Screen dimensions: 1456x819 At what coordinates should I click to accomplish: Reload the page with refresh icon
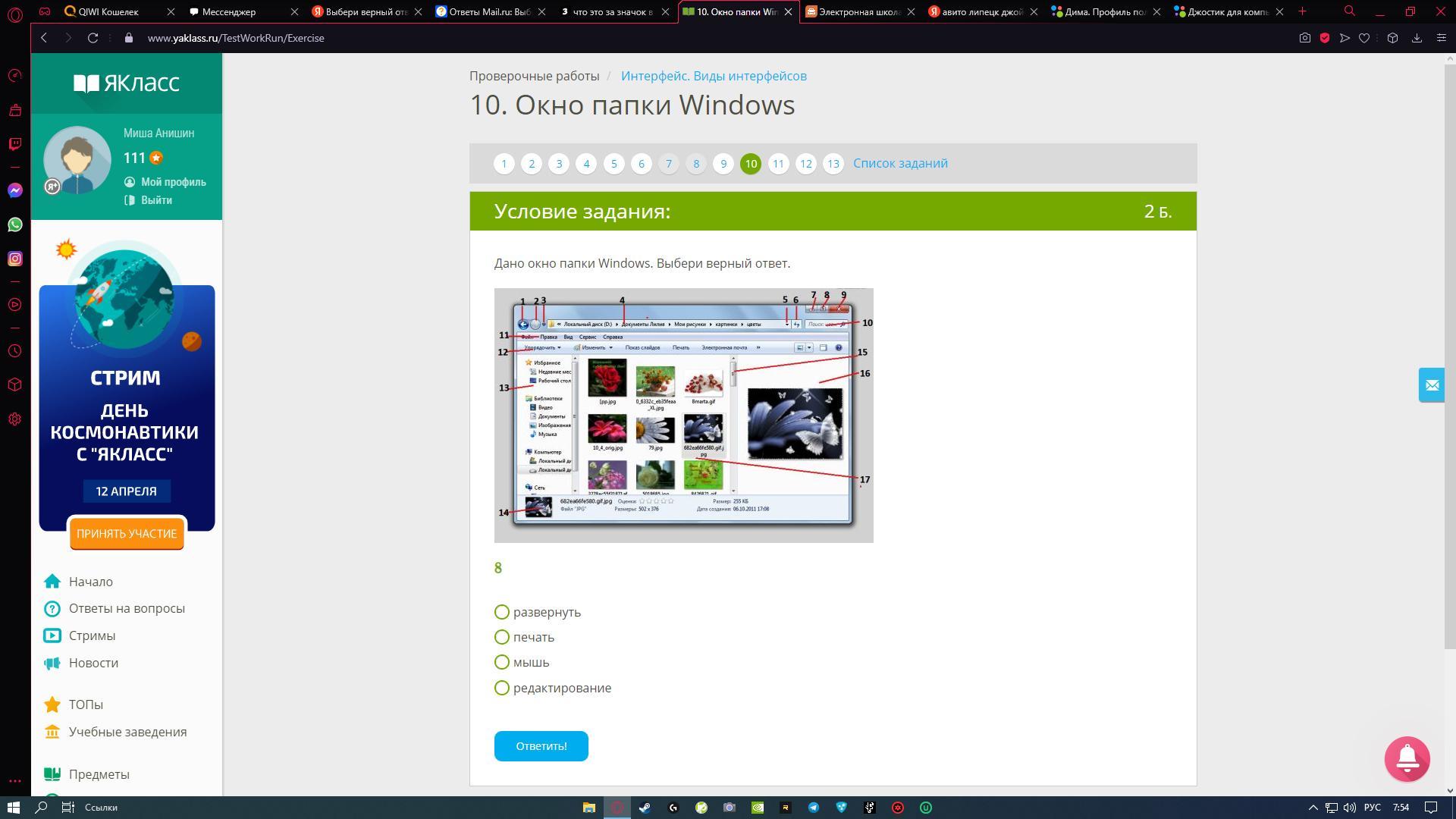point(93,38)
